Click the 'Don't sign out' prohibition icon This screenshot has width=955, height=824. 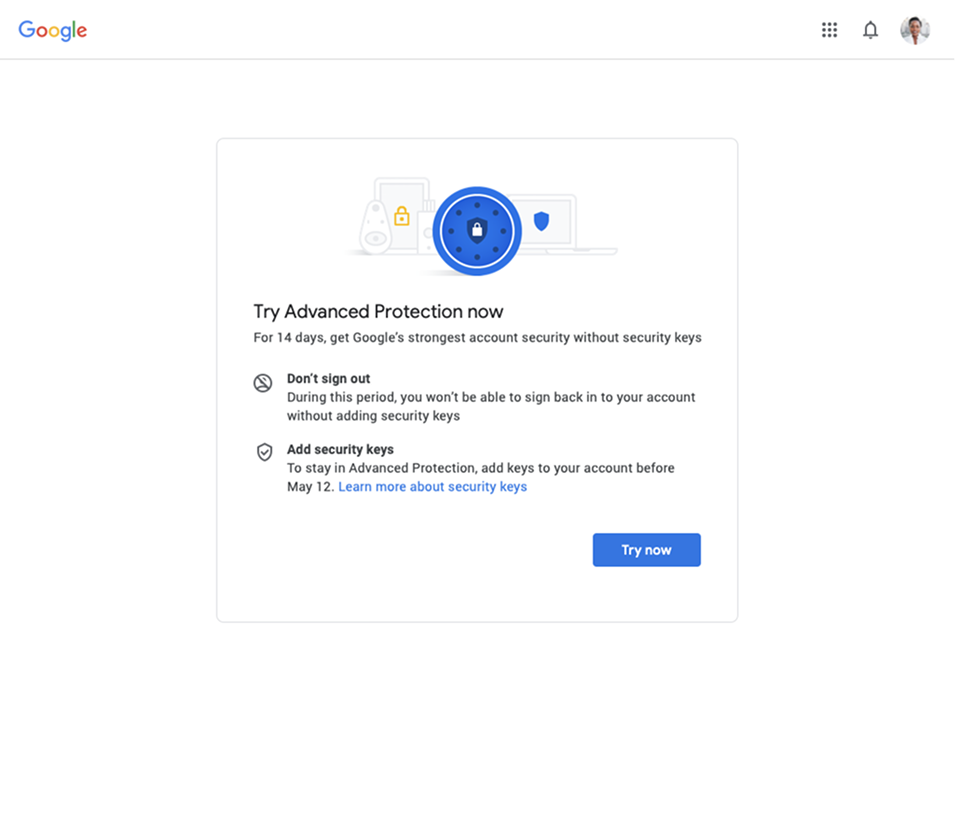(x=263, y=383)
